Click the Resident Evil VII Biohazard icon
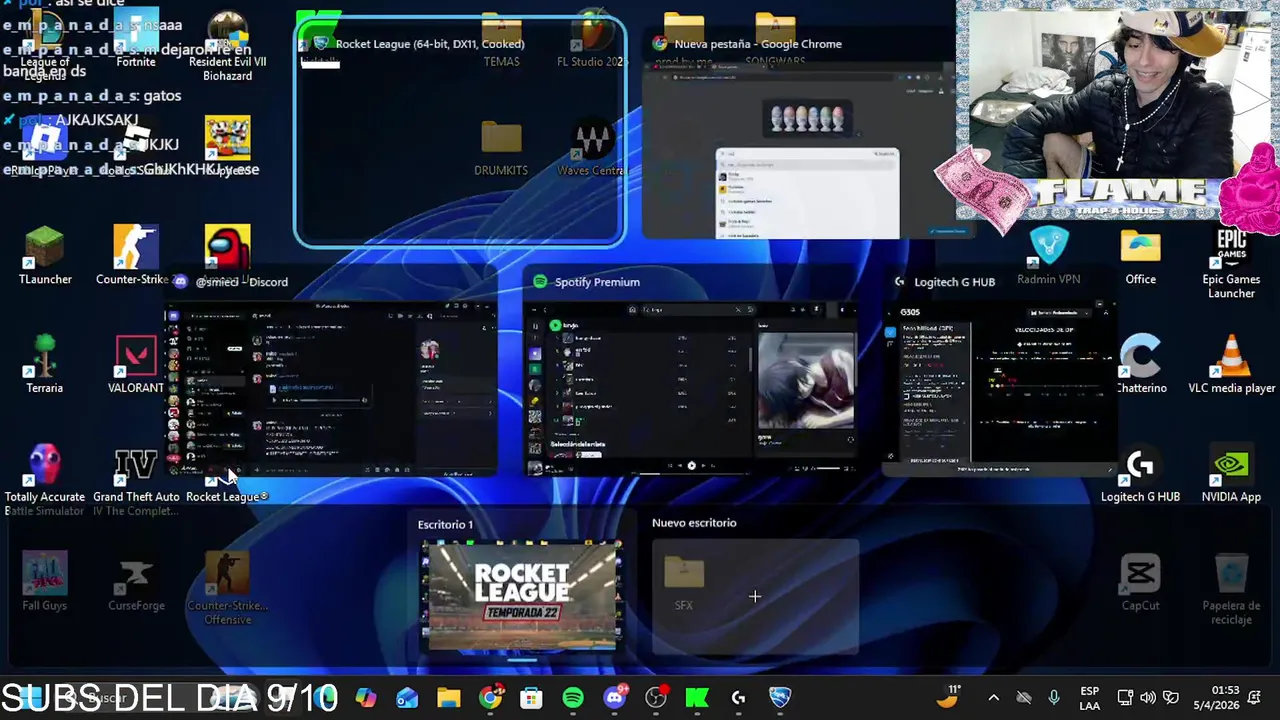 [227, 46]
